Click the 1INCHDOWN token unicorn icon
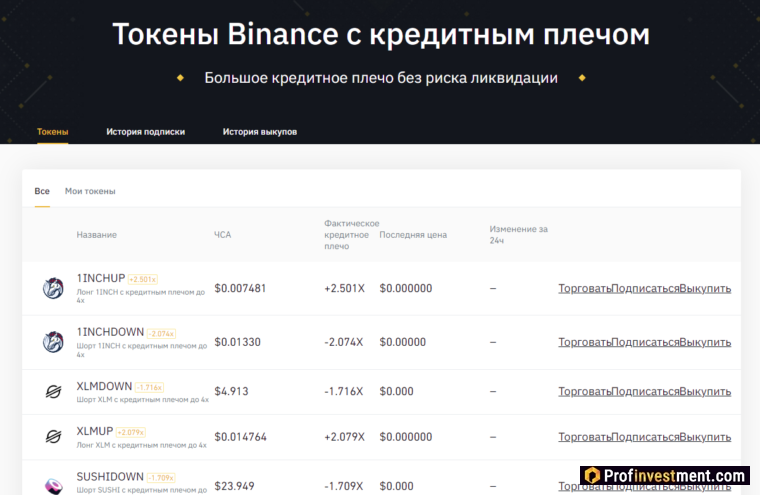The height and width of the screenshot is (495, 760). coord(53,342)
